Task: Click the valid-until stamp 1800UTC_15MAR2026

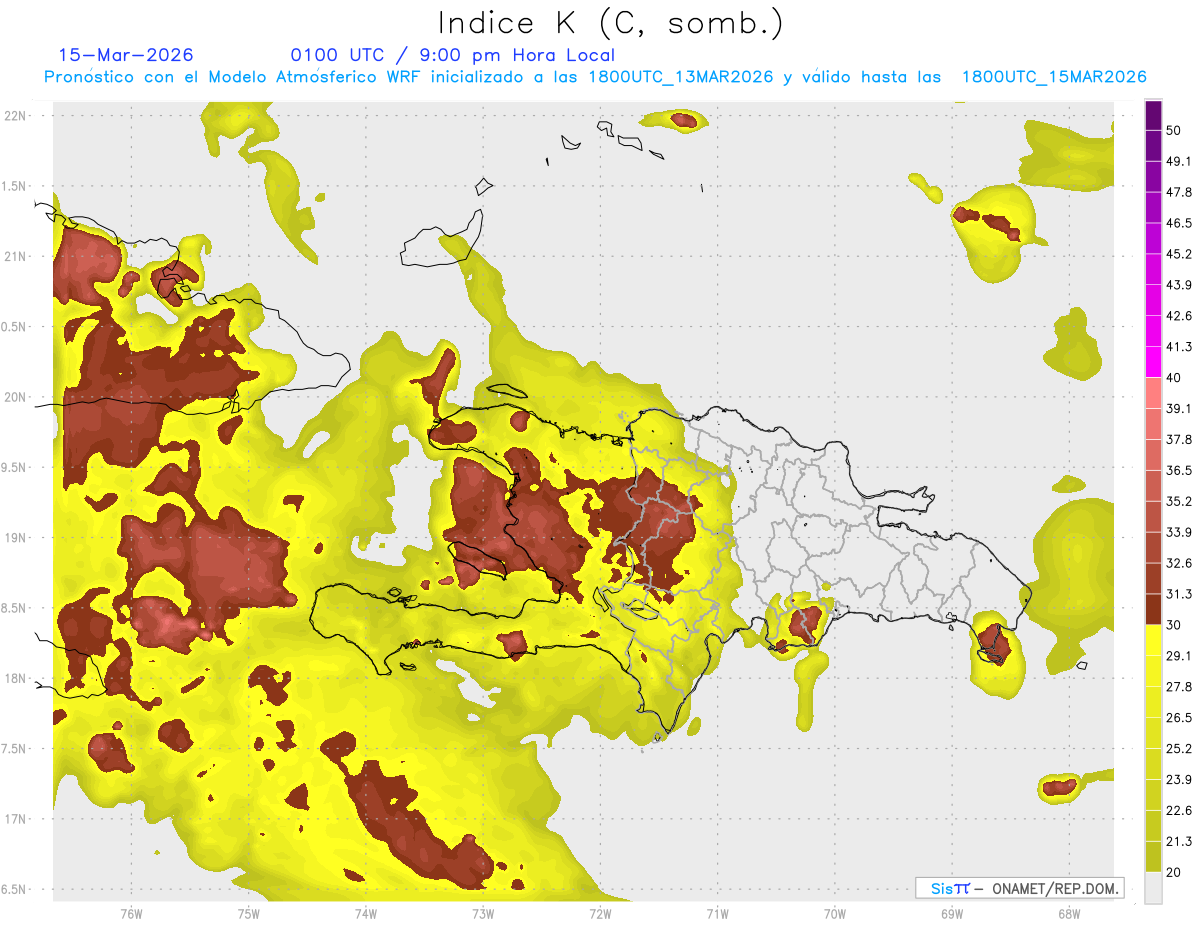Action: point(1053,77)
